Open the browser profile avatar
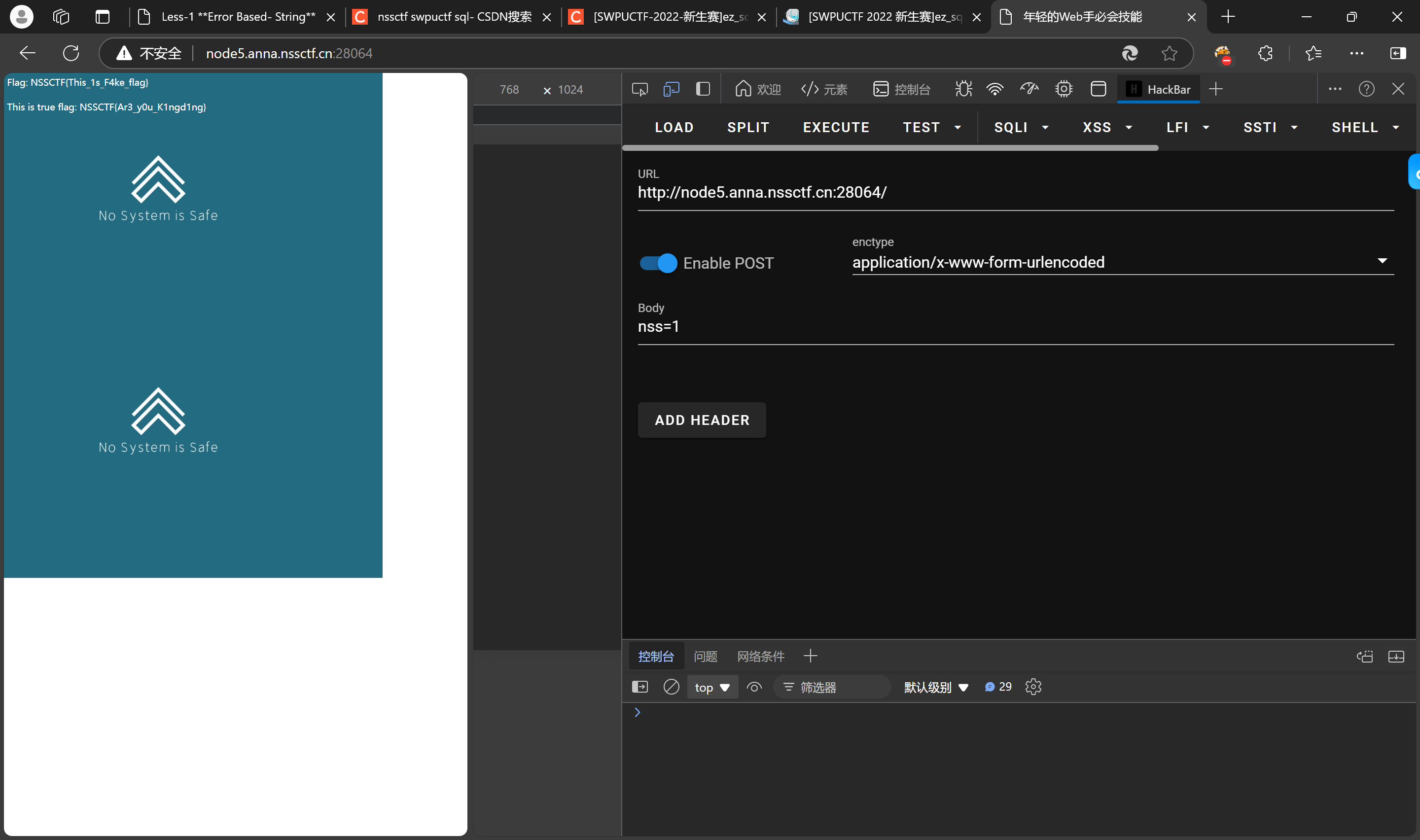 point(22,16)
